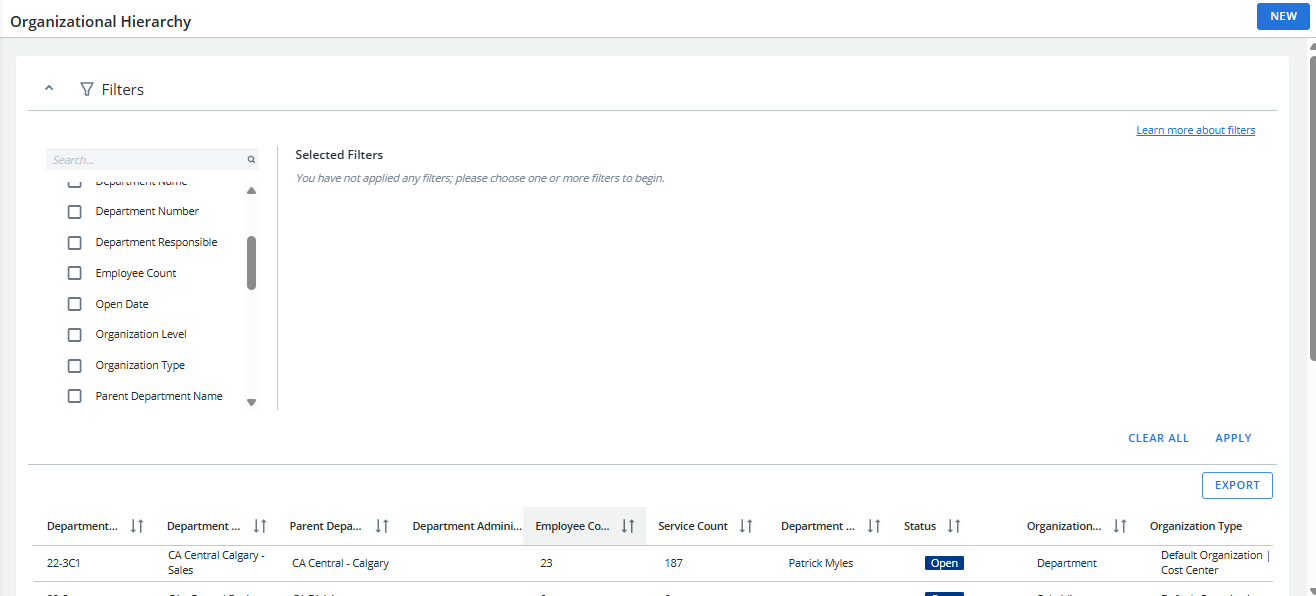Sort by the Organization Level column arrows
Screen dimensions: 1316x596
pos(1120,526)
